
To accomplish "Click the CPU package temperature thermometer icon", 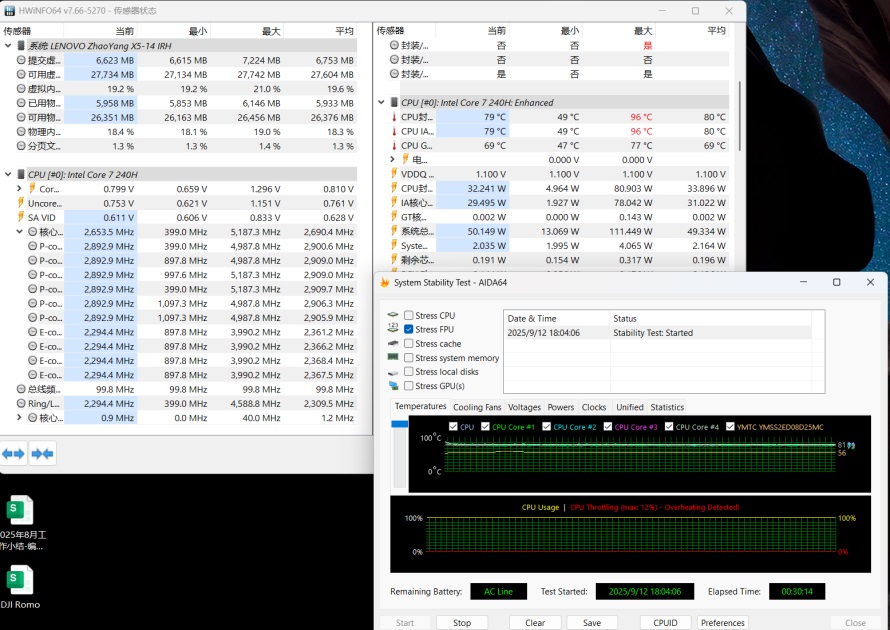I will click(393, 117).
